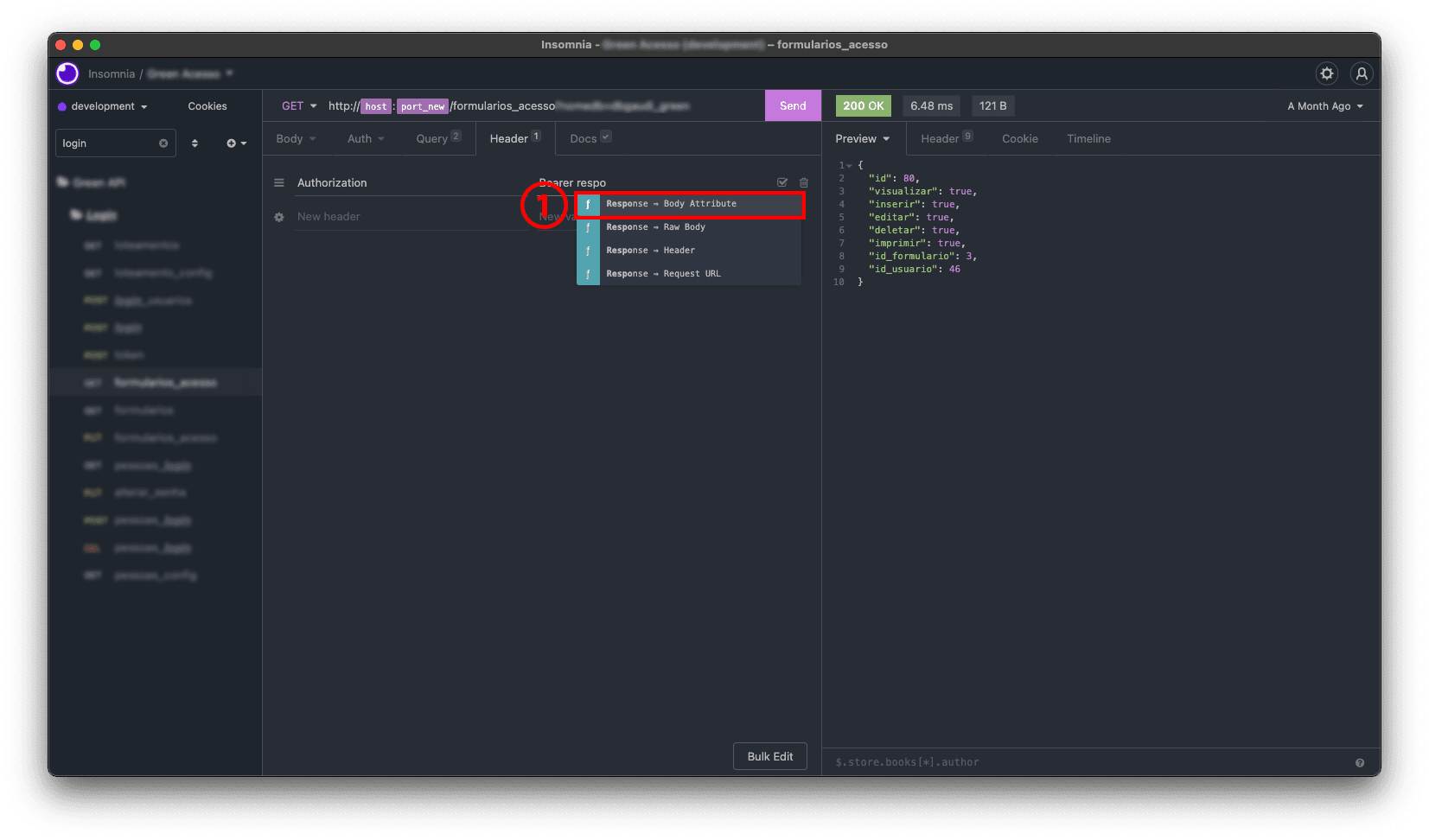
Task: Delete the Authorization header with the trash icon
Action: pos(804,182)
